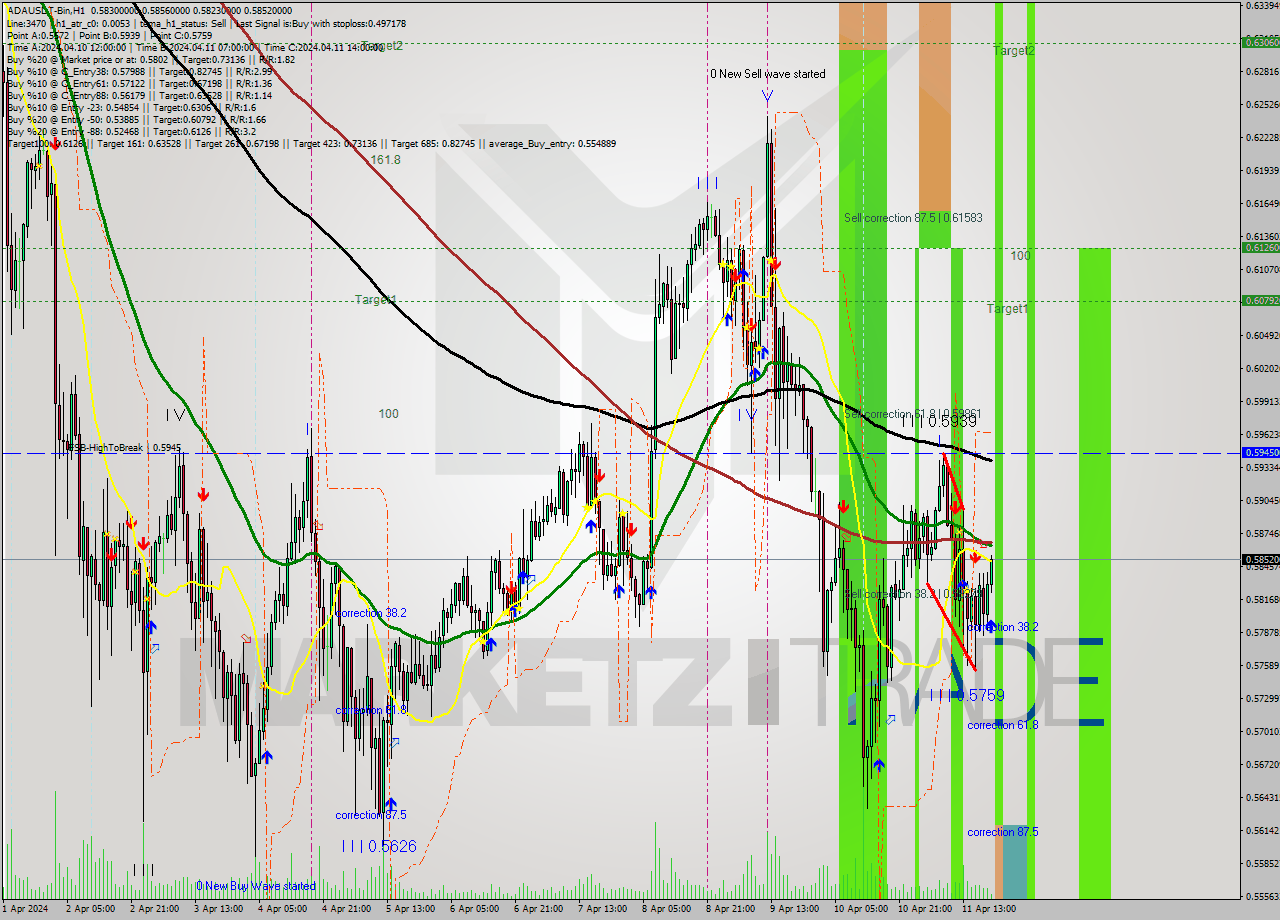Click the 'I I I 0.5759' wave label

tap(966, 695)
